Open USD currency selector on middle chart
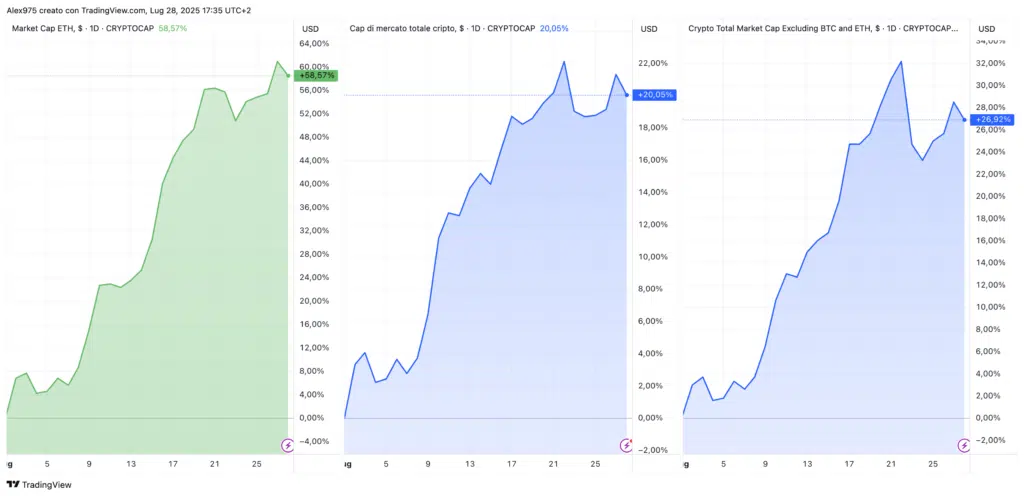1024x496 pixels. 649,28
